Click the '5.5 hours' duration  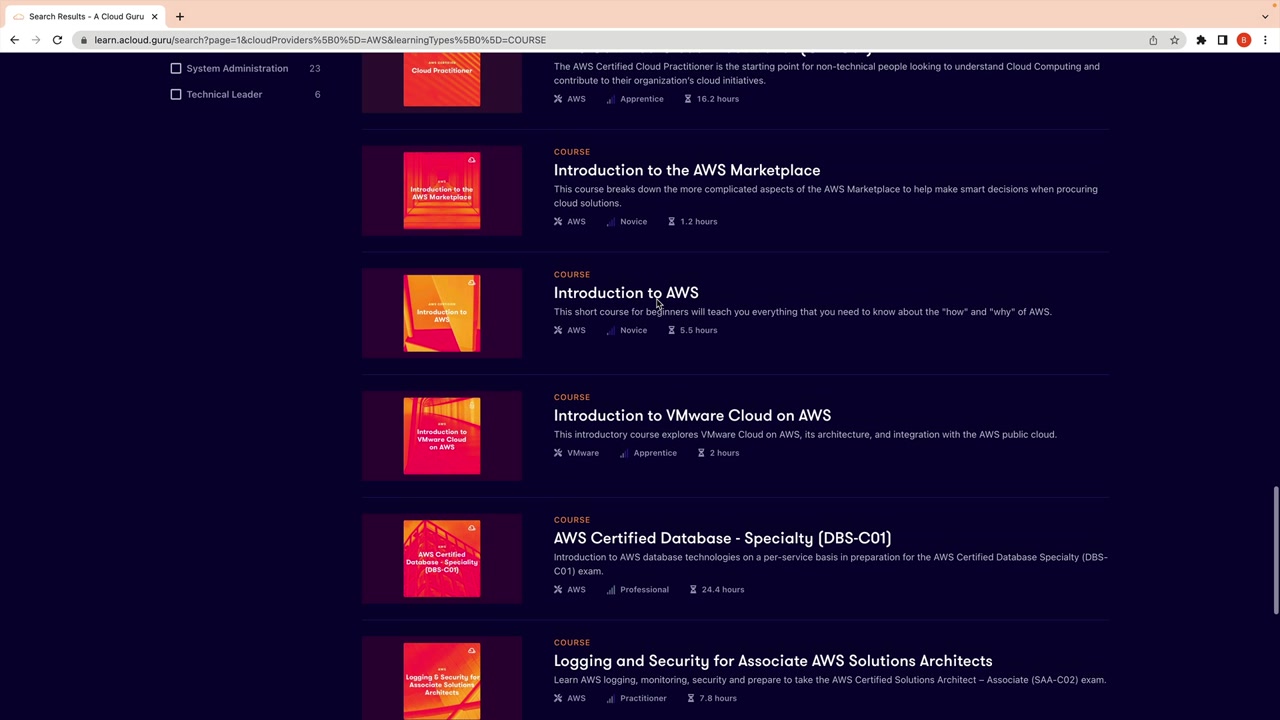(x=699, y=330)
